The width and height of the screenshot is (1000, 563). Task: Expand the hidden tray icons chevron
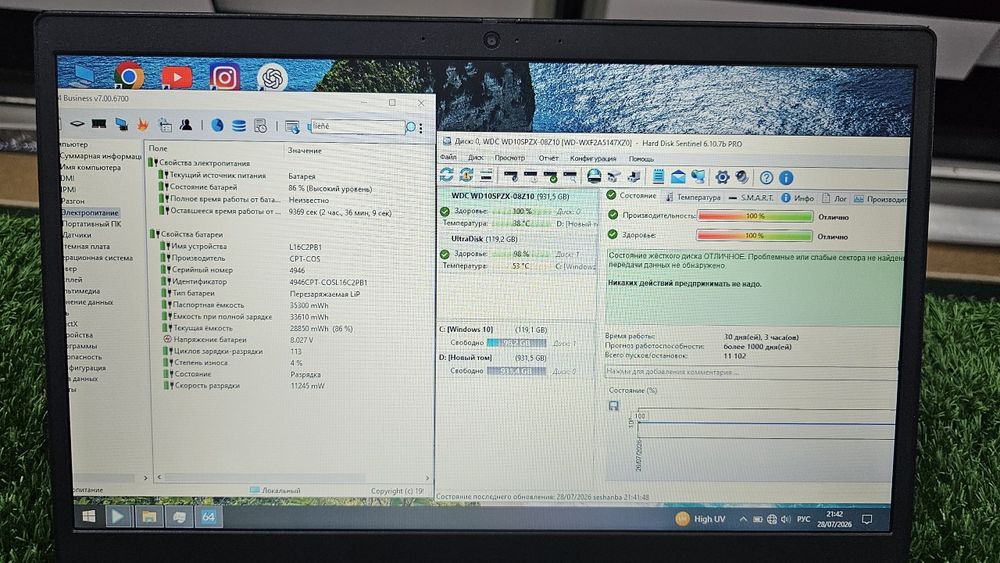[x=743, y=520]
